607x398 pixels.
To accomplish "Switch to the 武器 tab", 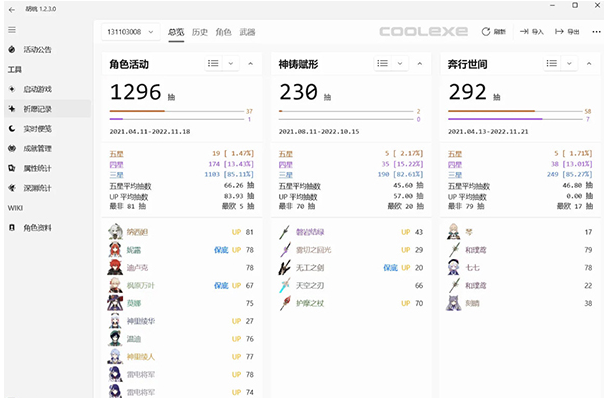I will [x=247, y=32].
